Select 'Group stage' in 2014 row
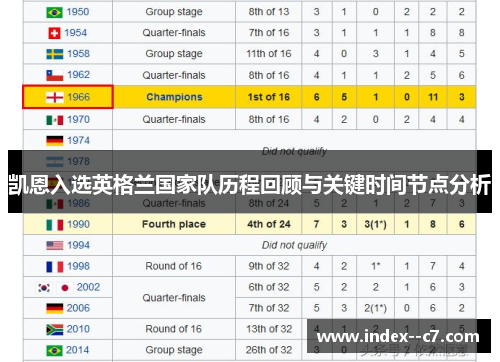The height and width of the screenshot is (362, 500). [174, 350]
